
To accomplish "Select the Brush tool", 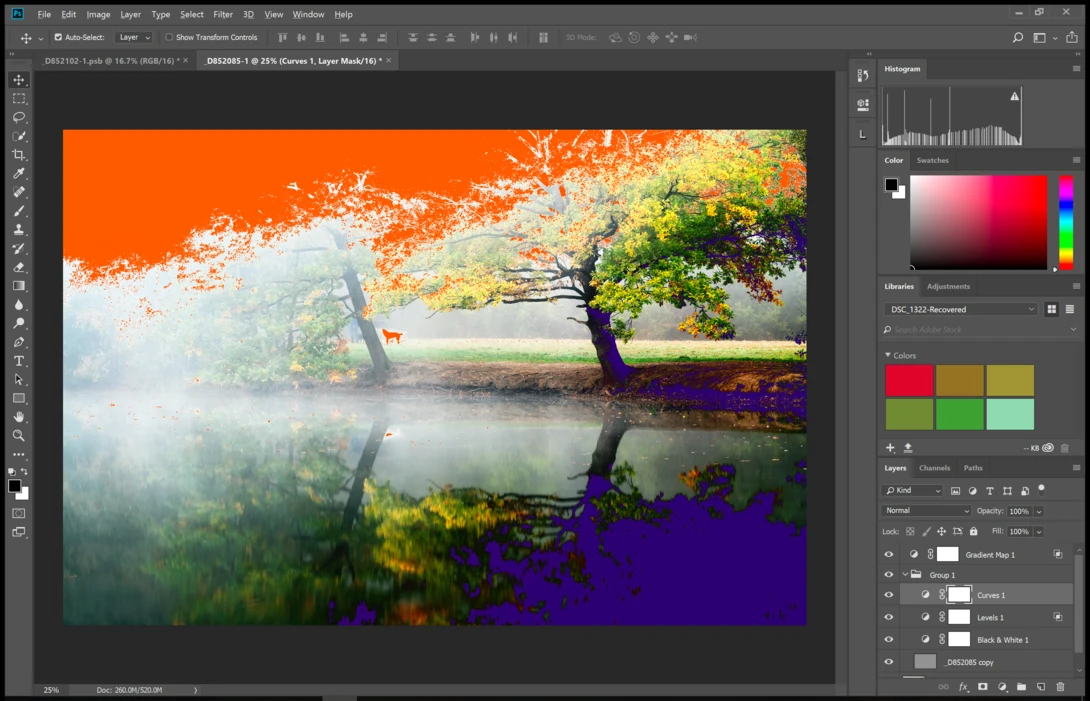I will (19, 211).
